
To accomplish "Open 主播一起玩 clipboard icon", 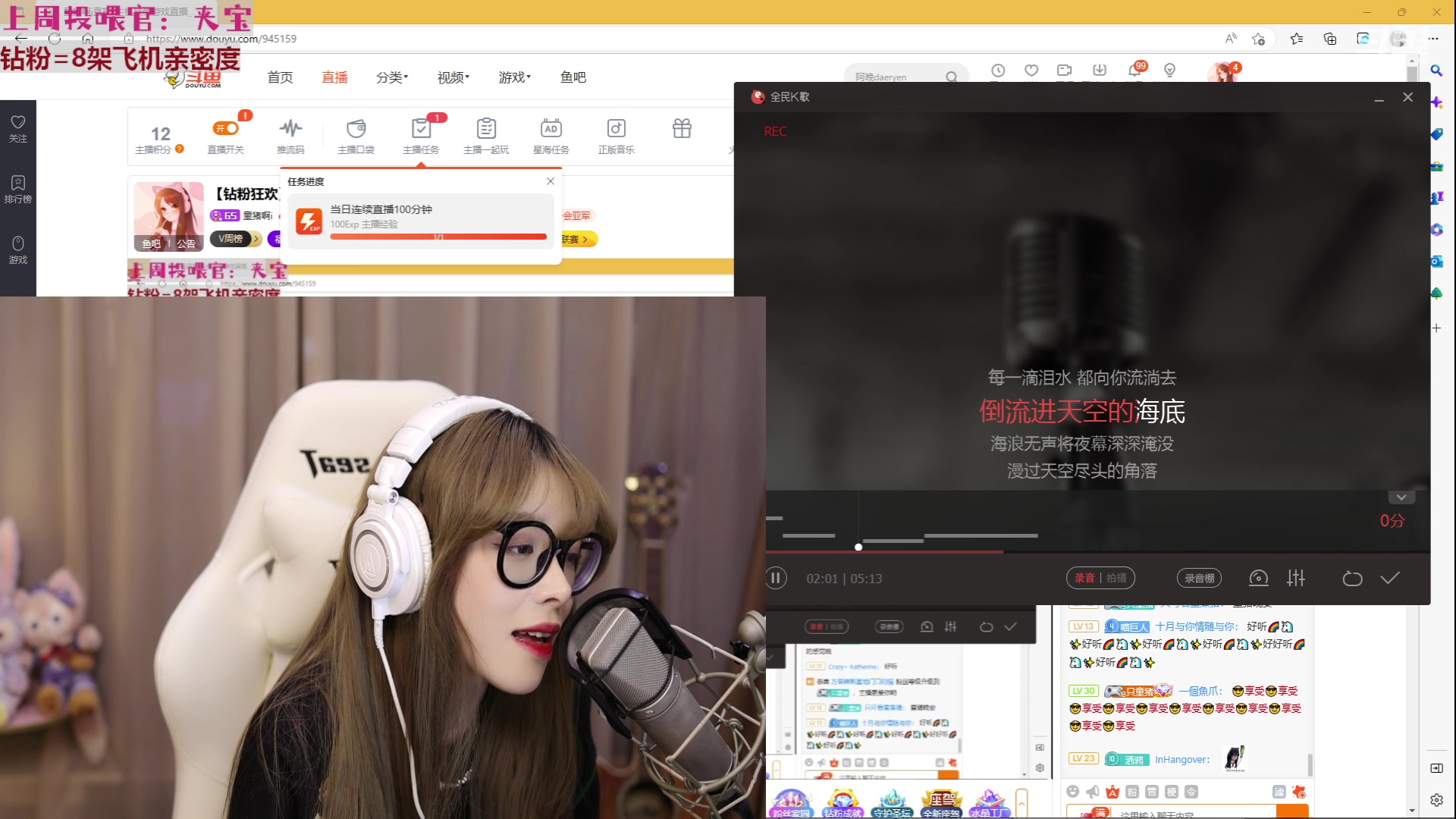I will pyautogui.click(x=486, y=129).
